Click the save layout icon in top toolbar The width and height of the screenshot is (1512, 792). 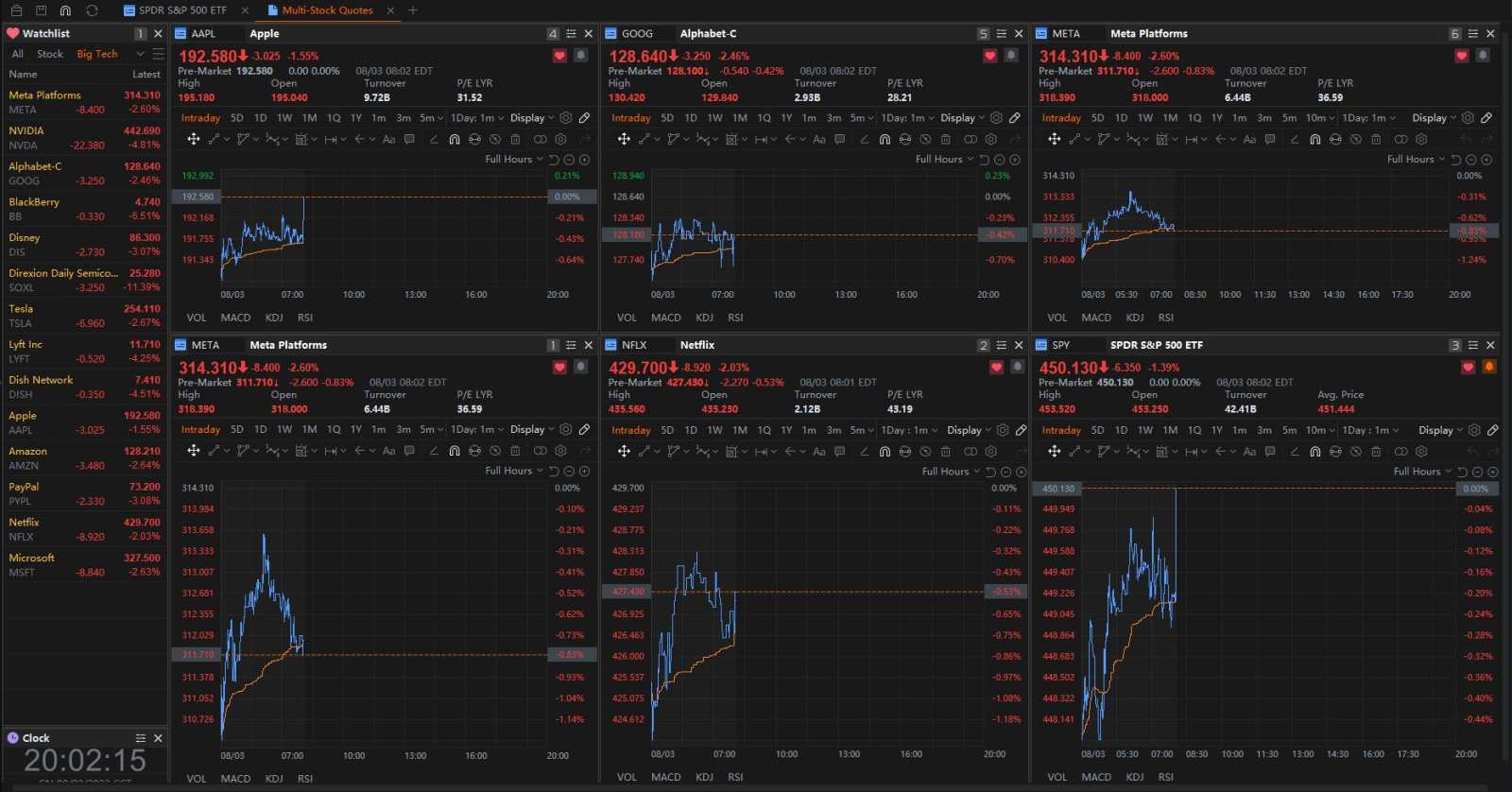[41, 10]
